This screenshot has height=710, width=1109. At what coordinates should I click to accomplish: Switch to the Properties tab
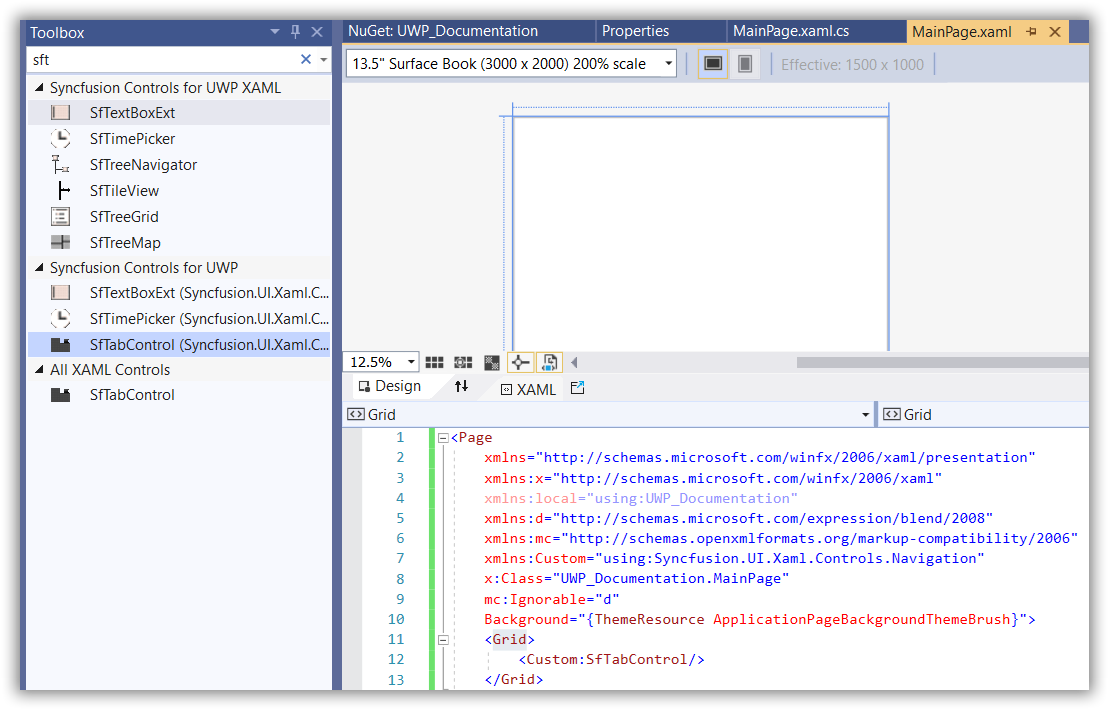(635, 31)
